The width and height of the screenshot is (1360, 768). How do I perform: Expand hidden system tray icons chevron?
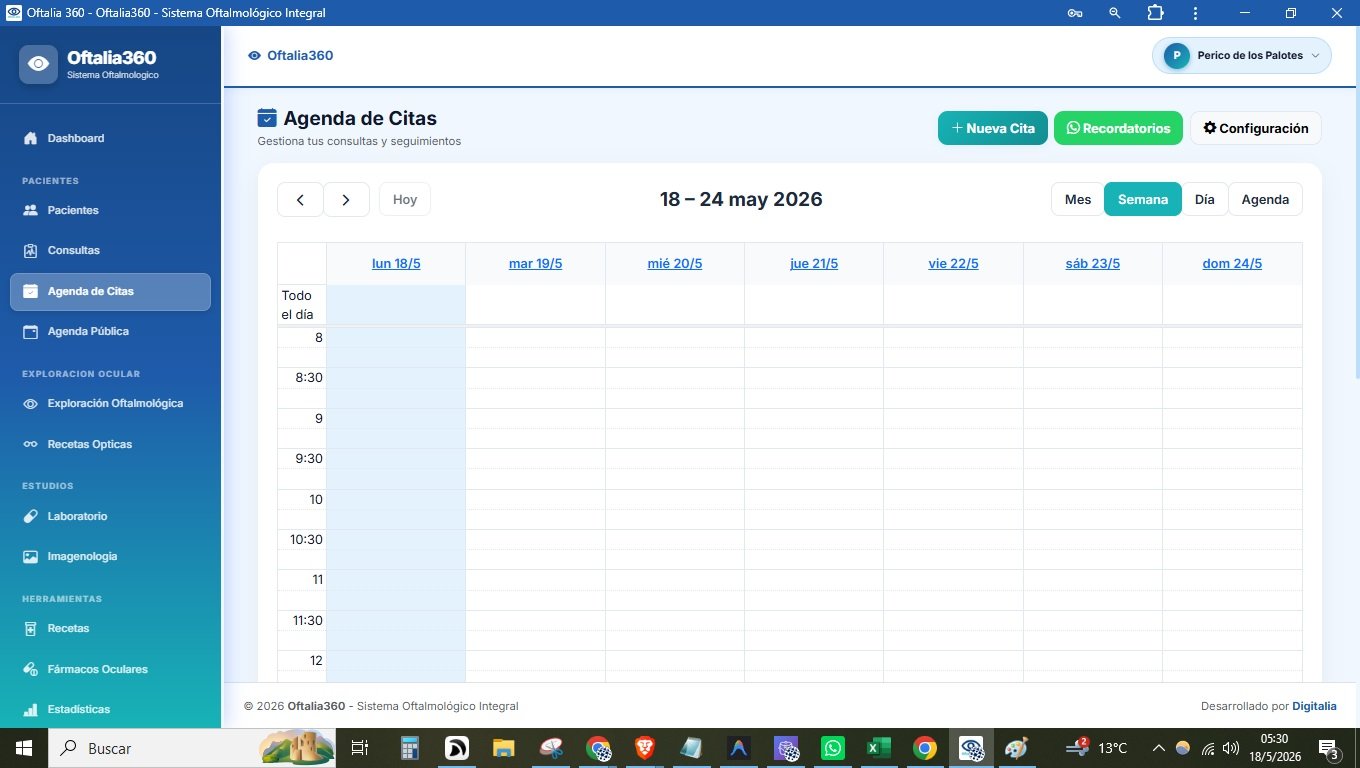[1159, 748]
